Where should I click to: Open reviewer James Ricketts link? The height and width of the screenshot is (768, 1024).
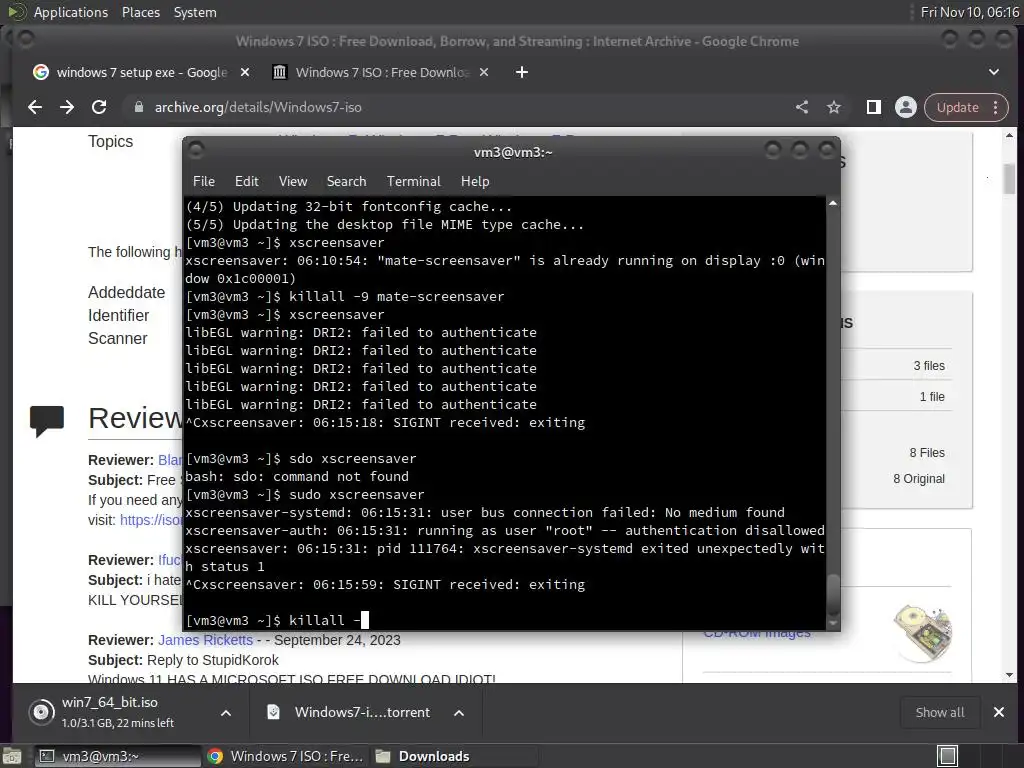205,640
